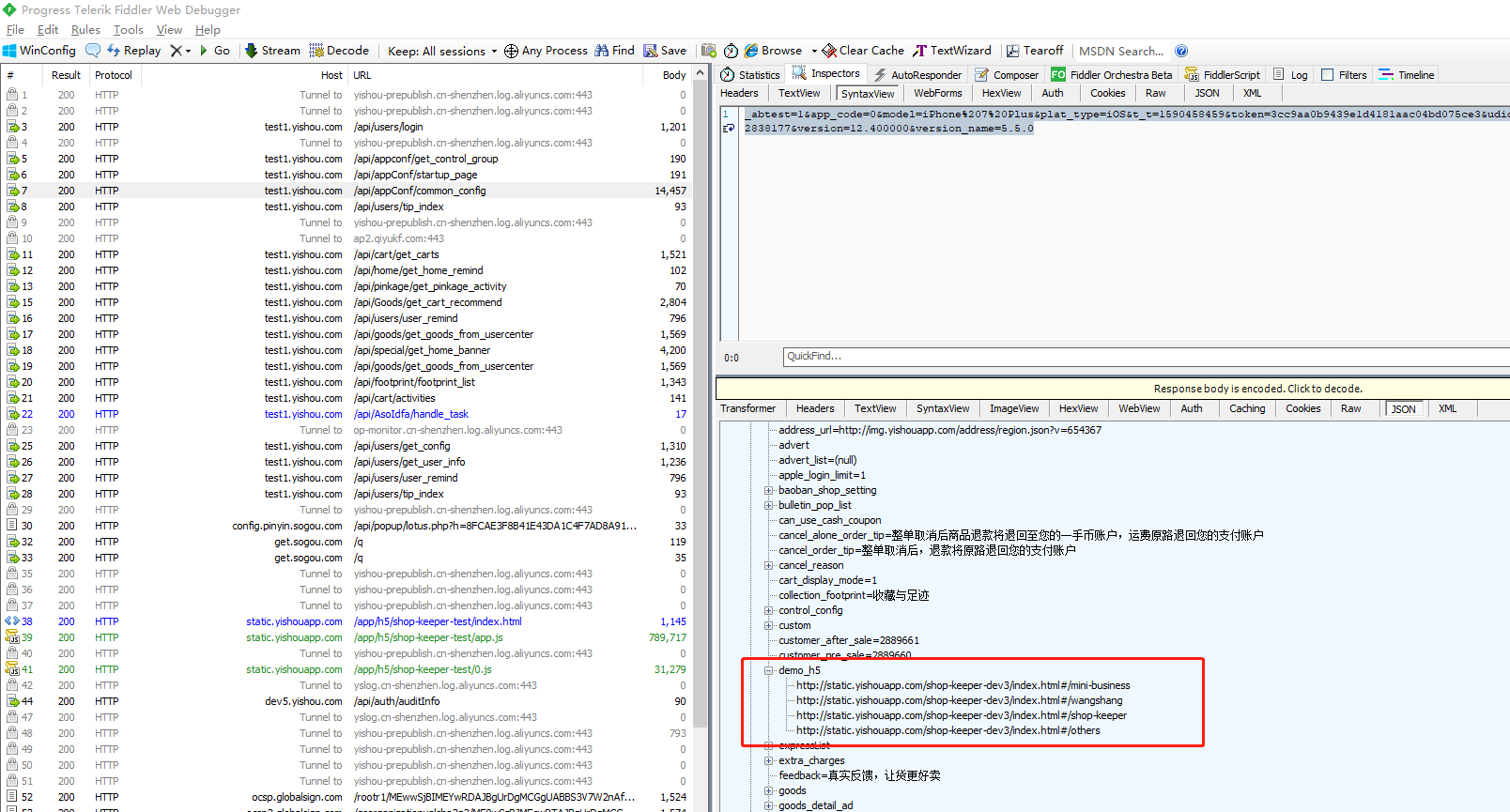Image resolution: width=1510 pixels, height=812 pixels.
Task: Open WinConfig from the toolbar
Action: click(39, 51)
